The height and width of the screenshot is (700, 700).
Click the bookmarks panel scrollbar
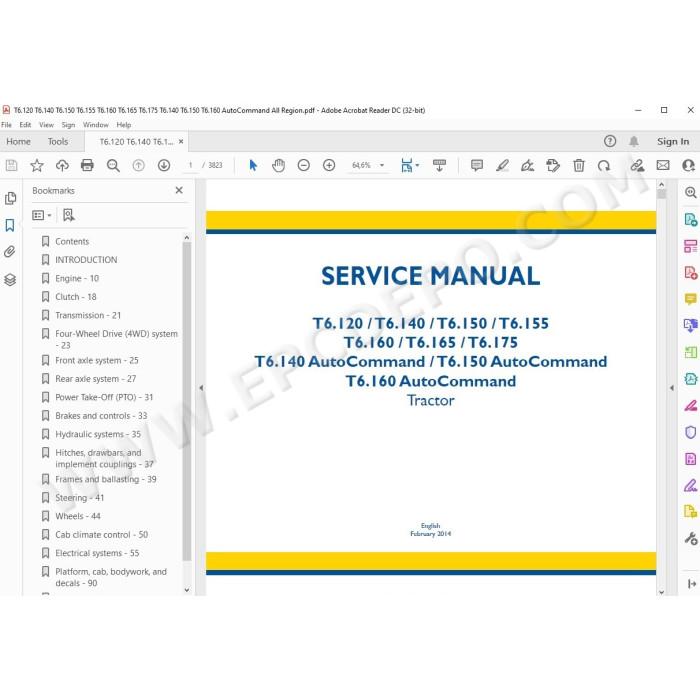(x=187, y=402)
